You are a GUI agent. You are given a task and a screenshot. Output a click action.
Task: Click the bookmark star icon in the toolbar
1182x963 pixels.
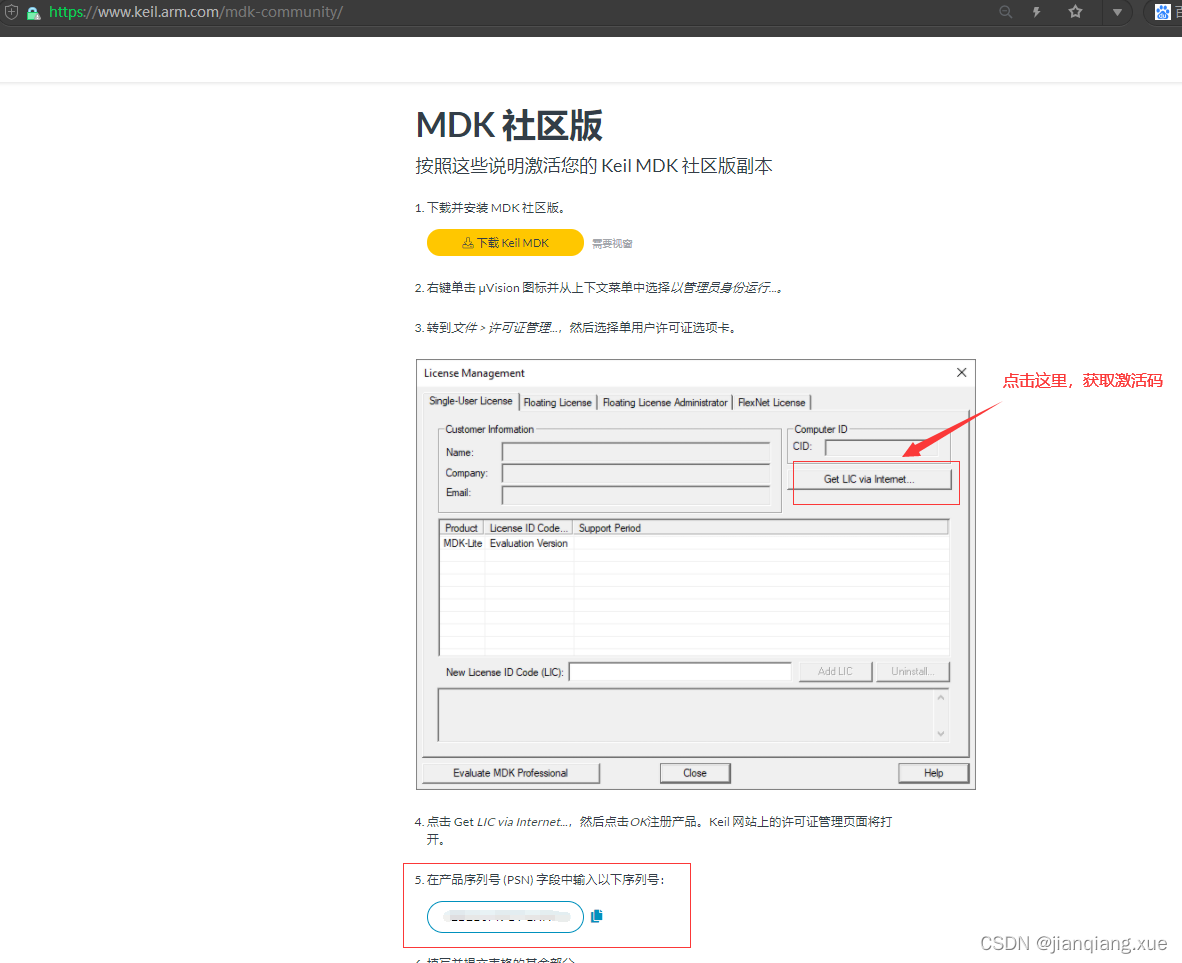point(1075,12)
